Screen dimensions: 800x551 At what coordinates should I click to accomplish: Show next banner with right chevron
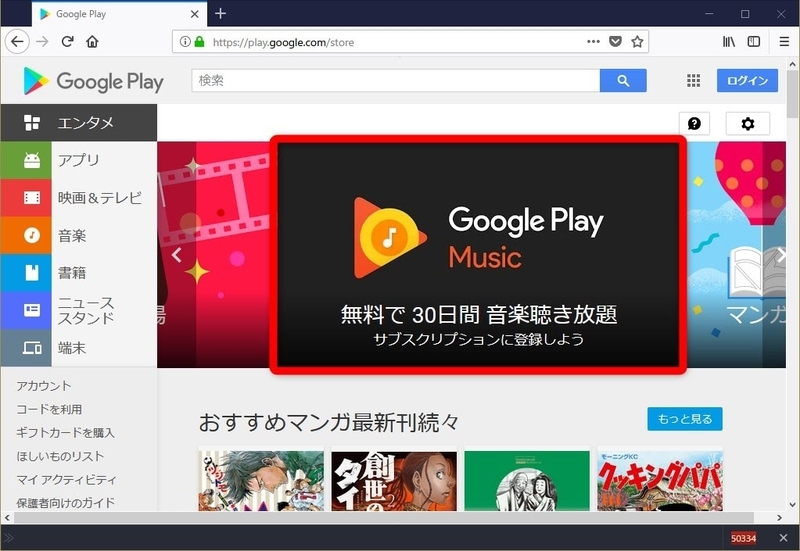click(782, 255)
